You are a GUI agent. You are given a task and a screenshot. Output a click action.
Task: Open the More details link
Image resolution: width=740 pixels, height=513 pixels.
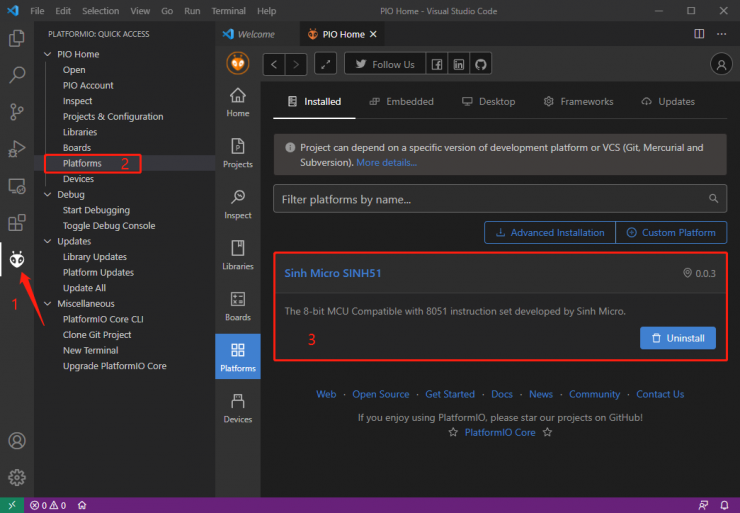[x=387, y=162]
